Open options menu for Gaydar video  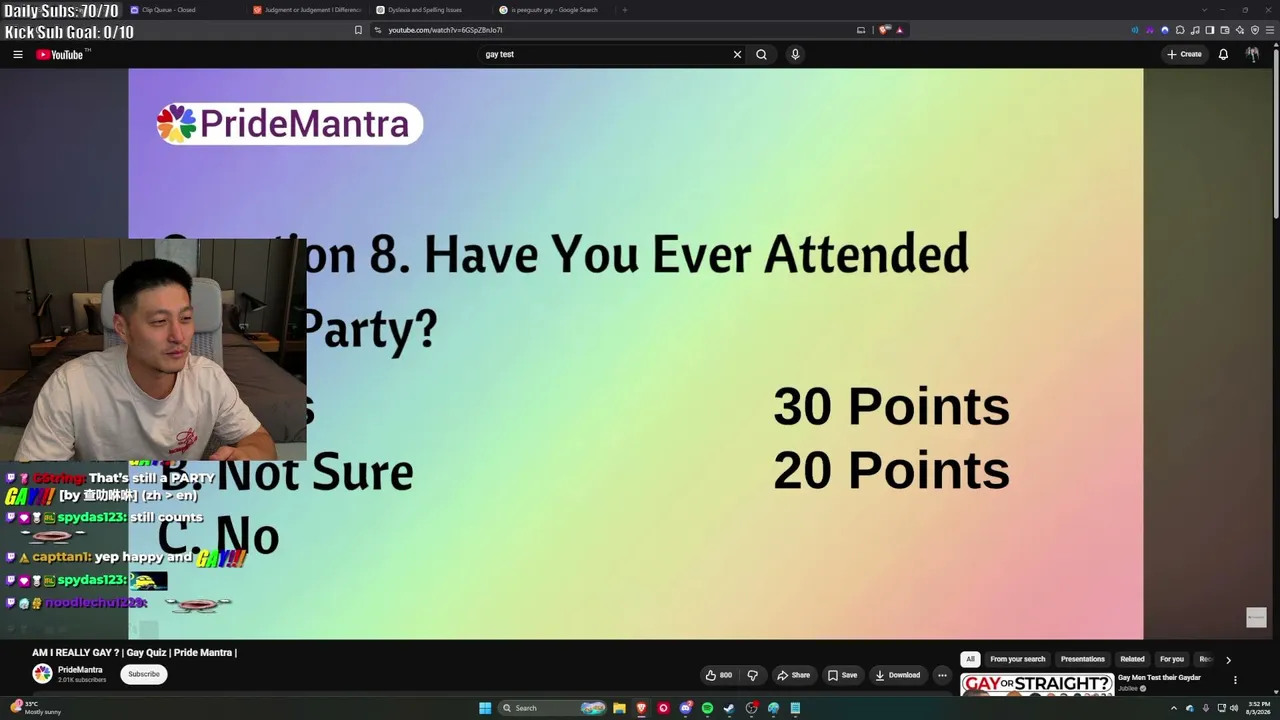click(1235, 680)
